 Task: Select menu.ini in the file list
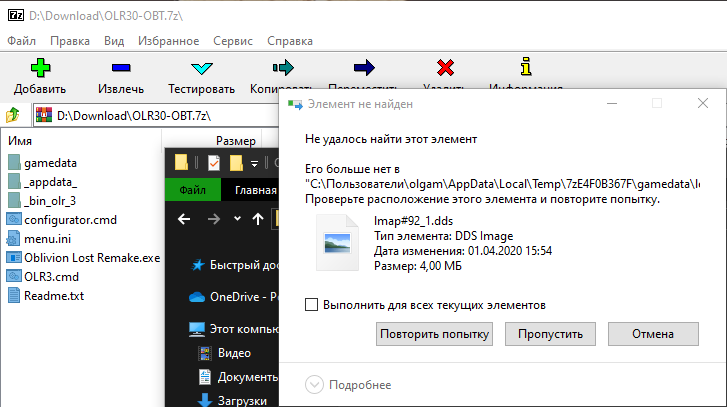click(39, 239)
